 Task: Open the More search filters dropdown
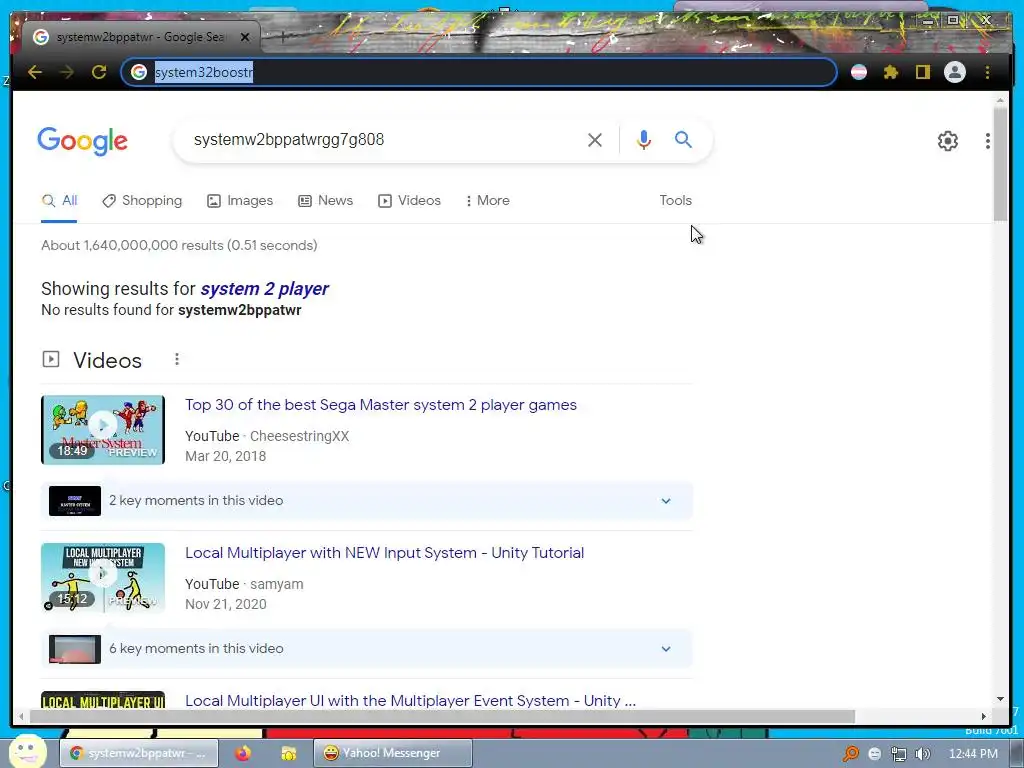(x=487, y=200)
